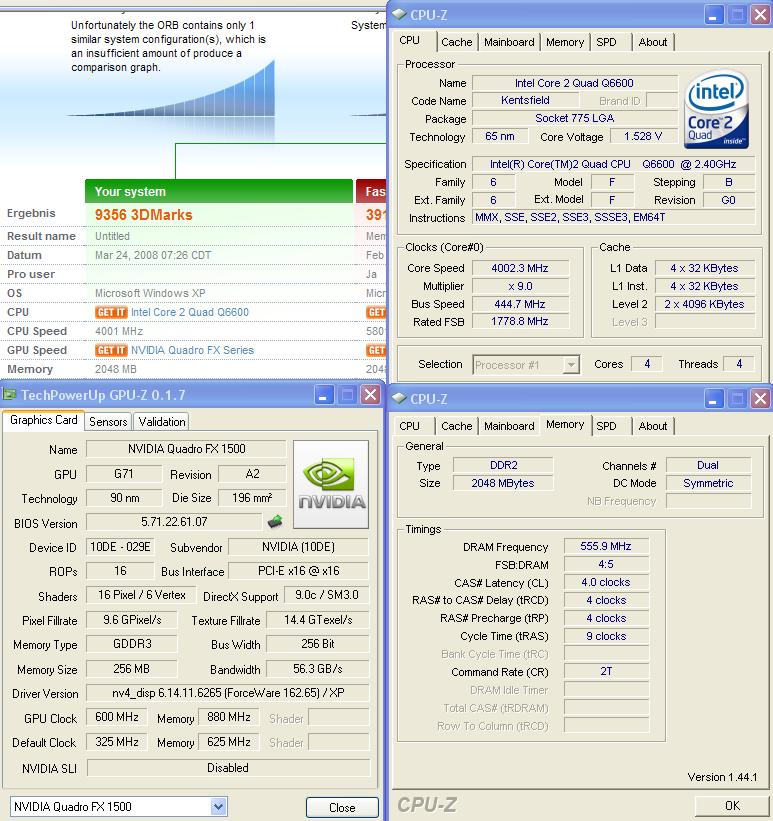The width and height of the screenshot is (773, 821).
Task: Click the Driver Version field in GPU-Z
Action: (x=228, y=693)
